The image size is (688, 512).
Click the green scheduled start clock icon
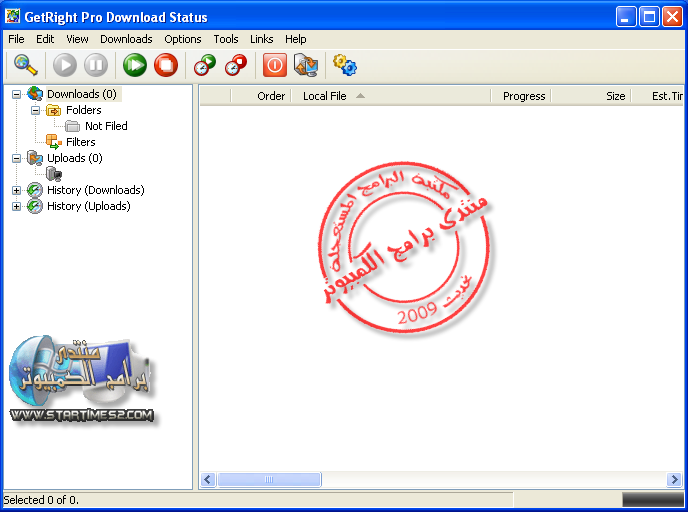(x=205, y=65)
